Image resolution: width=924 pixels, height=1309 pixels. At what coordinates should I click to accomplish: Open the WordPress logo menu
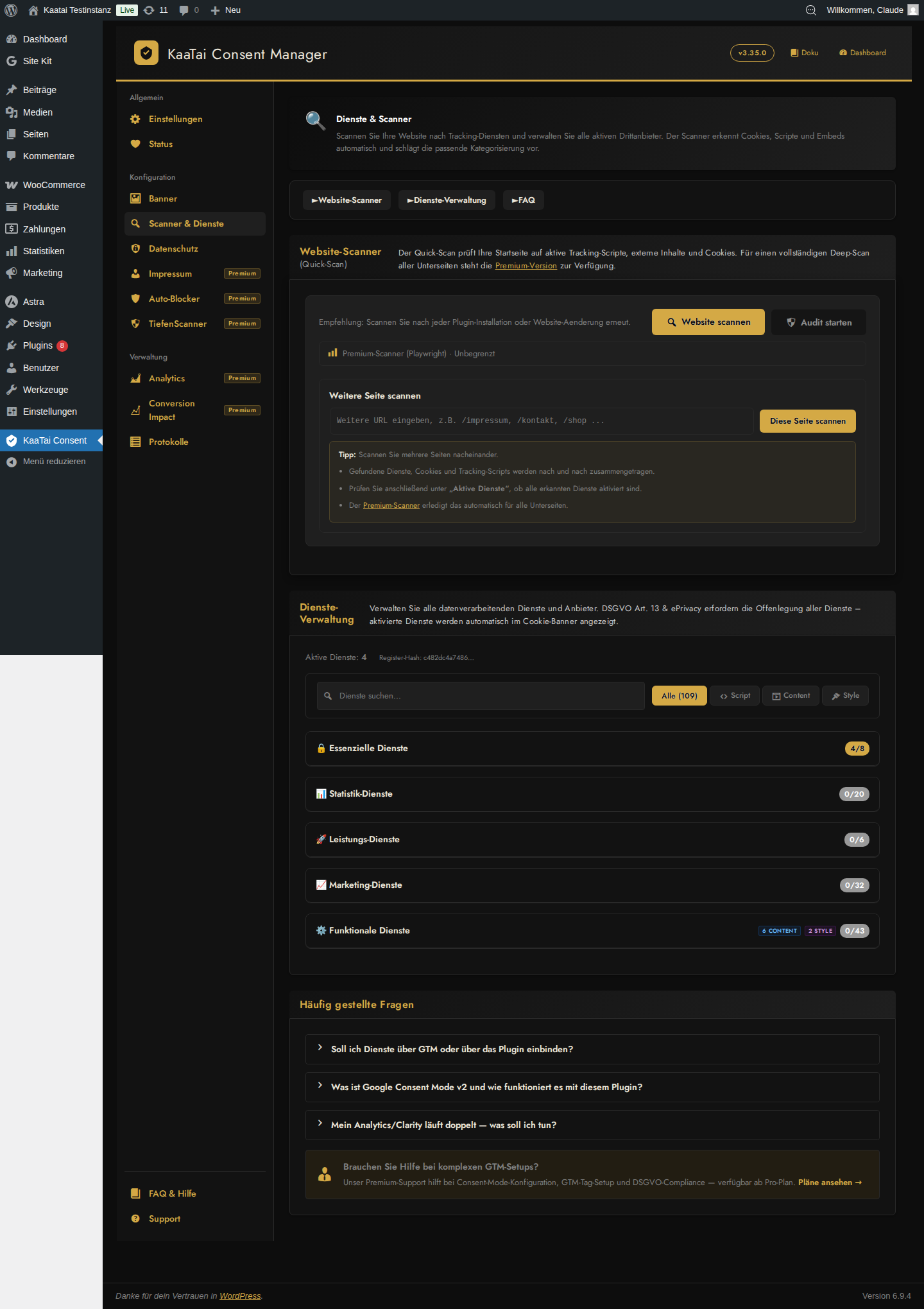(11, 10)
